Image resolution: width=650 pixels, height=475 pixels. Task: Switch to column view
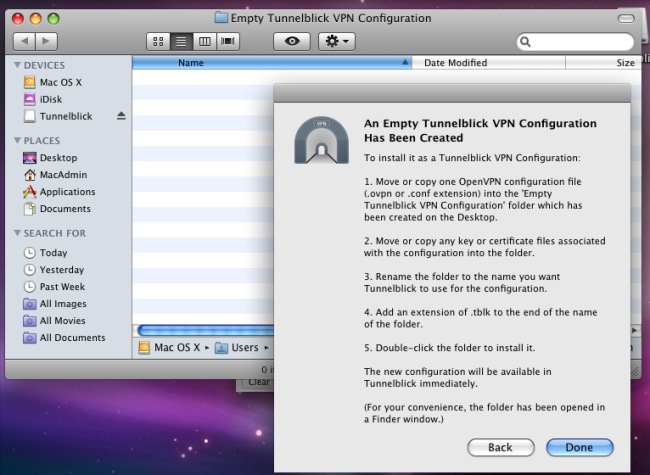pyautogui.click(x=205, y=41)
